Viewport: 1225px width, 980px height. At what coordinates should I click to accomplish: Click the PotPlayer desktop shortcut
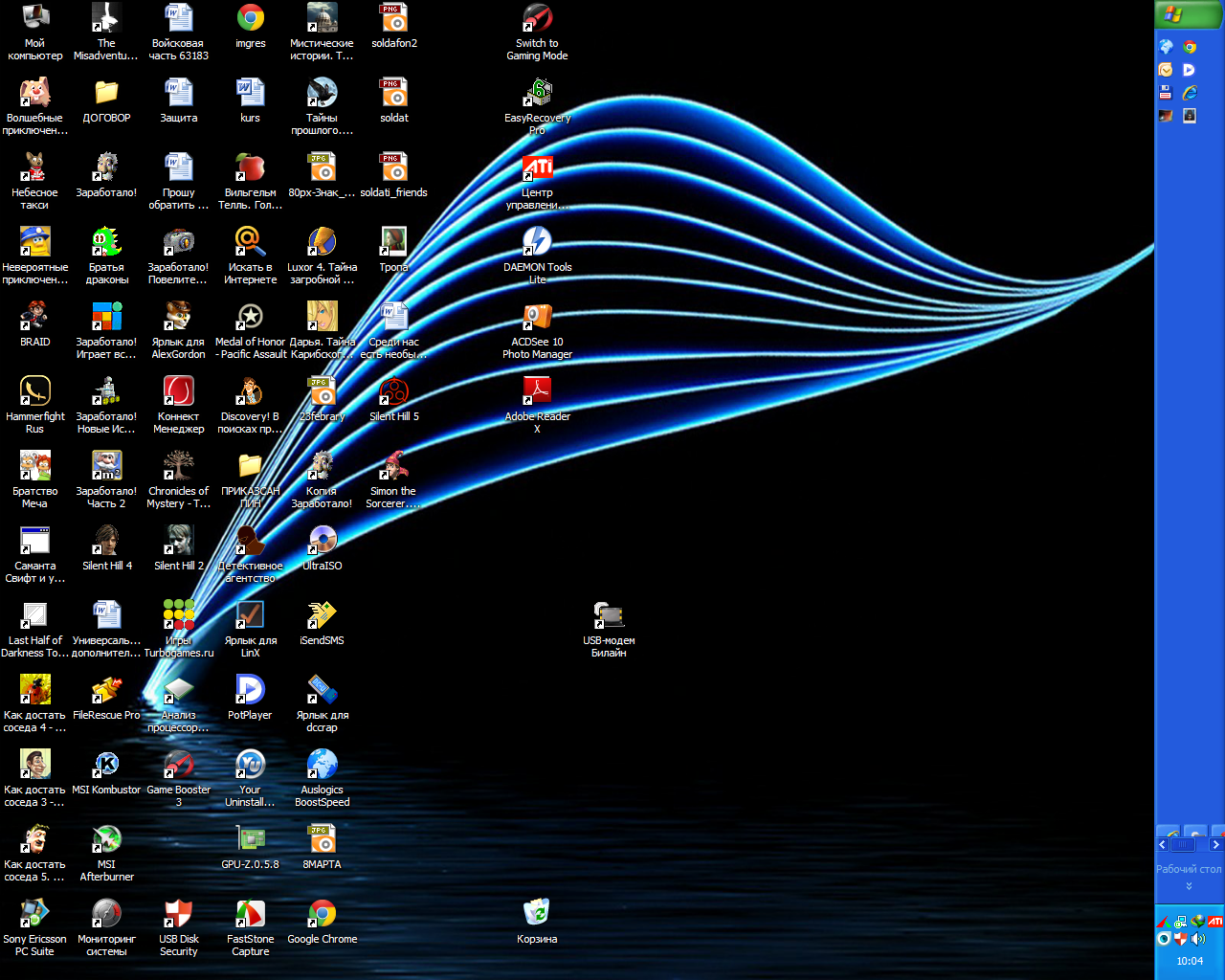pos(250,690)
